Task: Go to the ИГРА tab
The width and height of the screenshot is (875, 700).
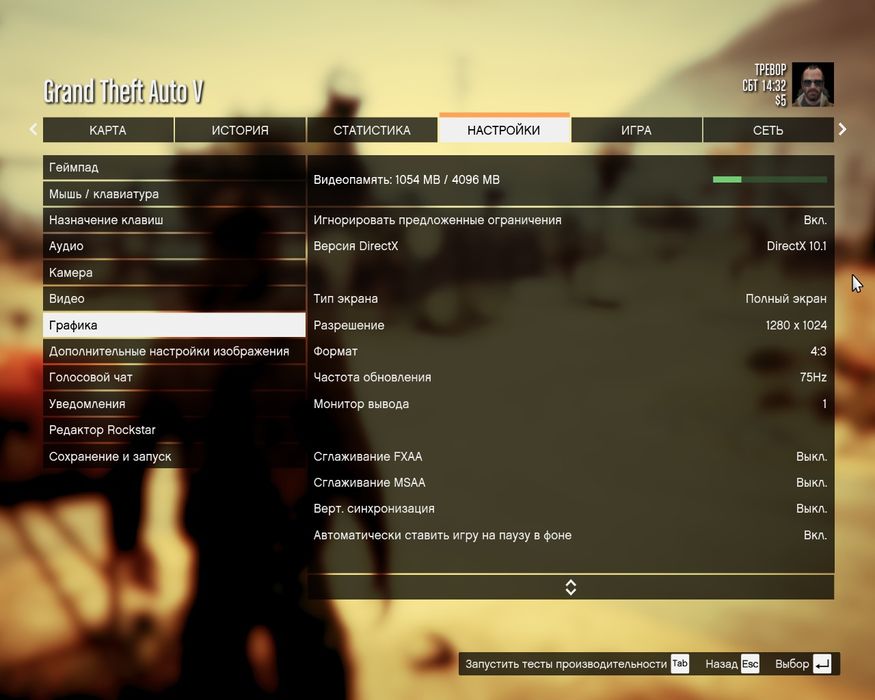Action: [636, 130]
